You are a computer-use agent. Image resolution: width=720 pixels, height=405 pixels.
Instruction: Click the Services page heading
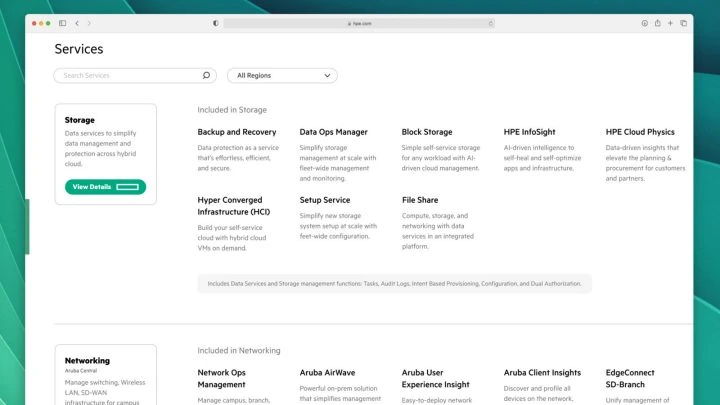point(79,49)
